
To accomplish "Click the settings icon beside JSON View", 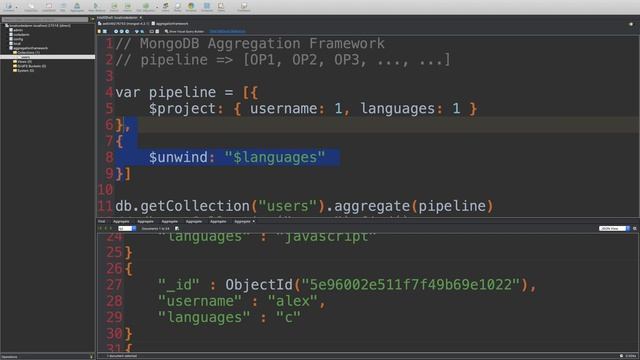I will (x=635, y=229).
